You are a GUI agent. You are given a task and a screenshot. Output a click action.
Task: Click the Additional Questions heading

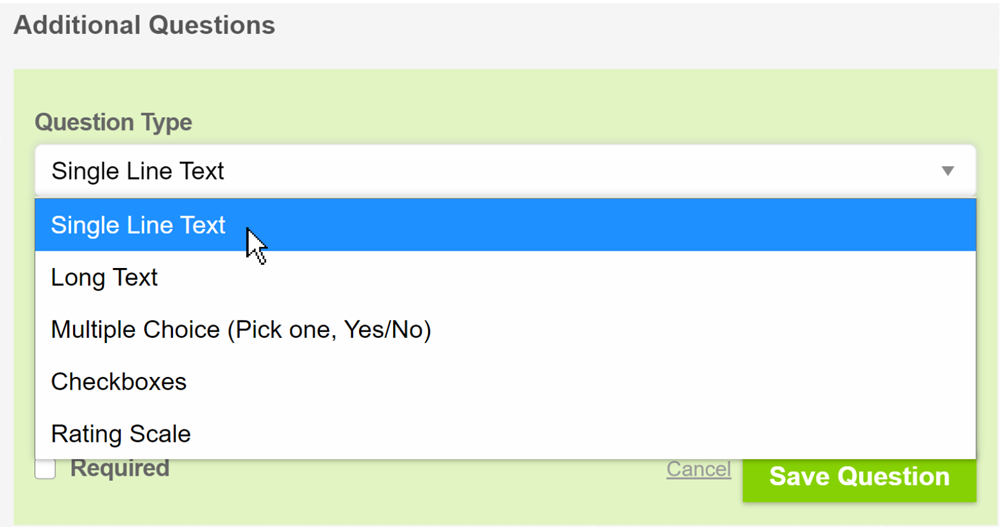(x=144, y=25)
